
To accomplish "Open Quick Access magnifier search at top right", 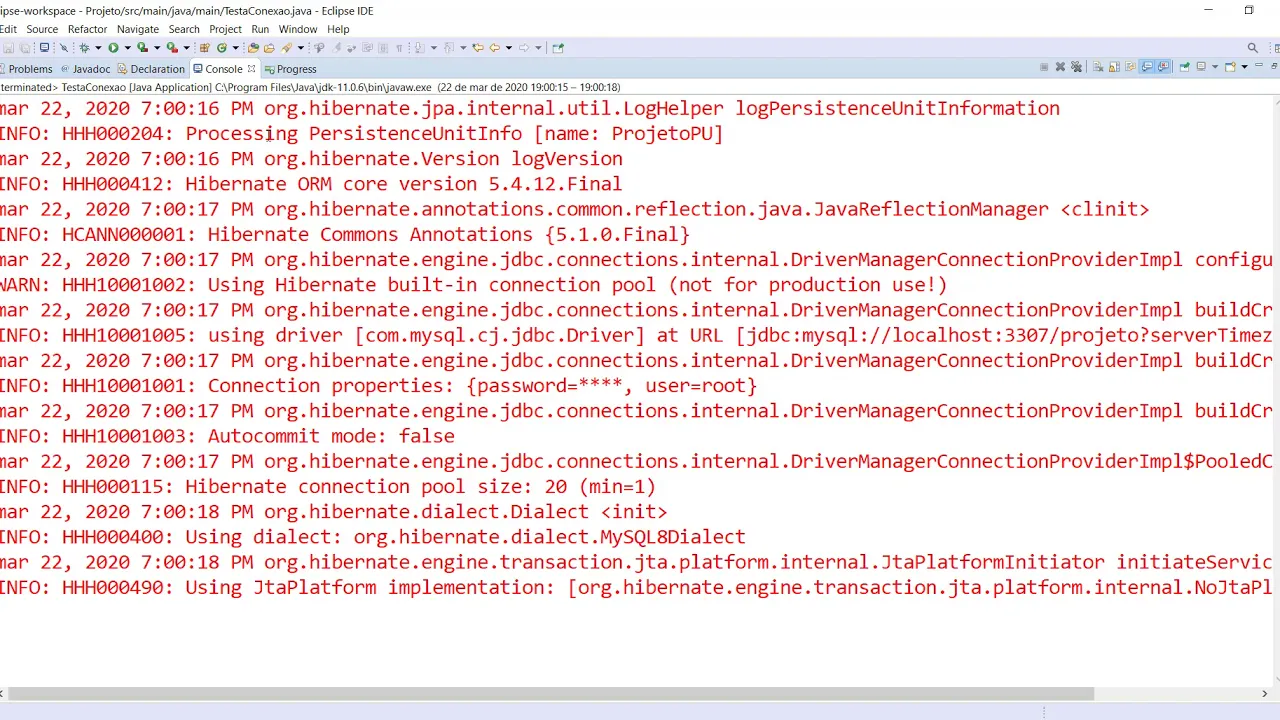I will [1252, 47].
